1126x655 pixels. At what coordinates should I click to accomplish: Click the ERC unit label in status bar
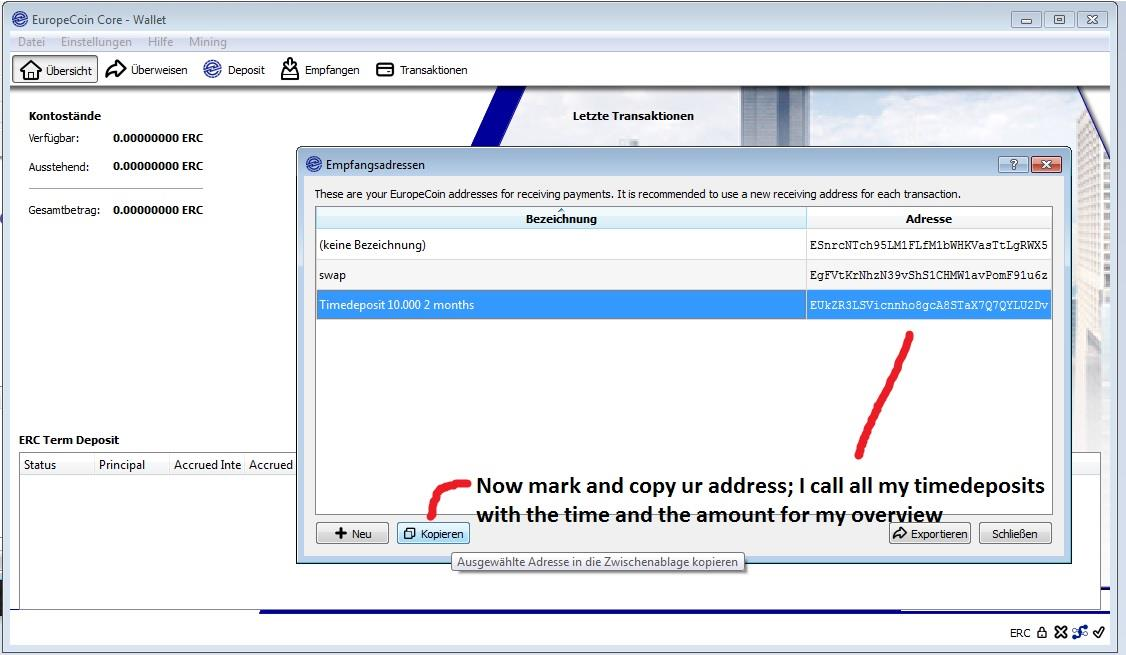1020,633
